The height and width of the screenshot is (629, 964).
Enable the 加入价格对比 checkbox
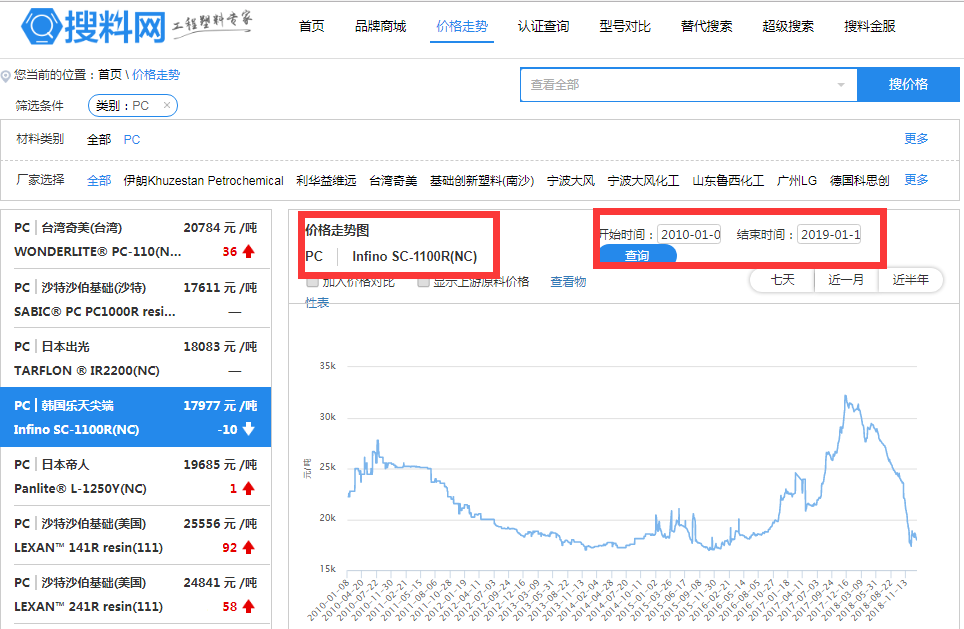312,282
